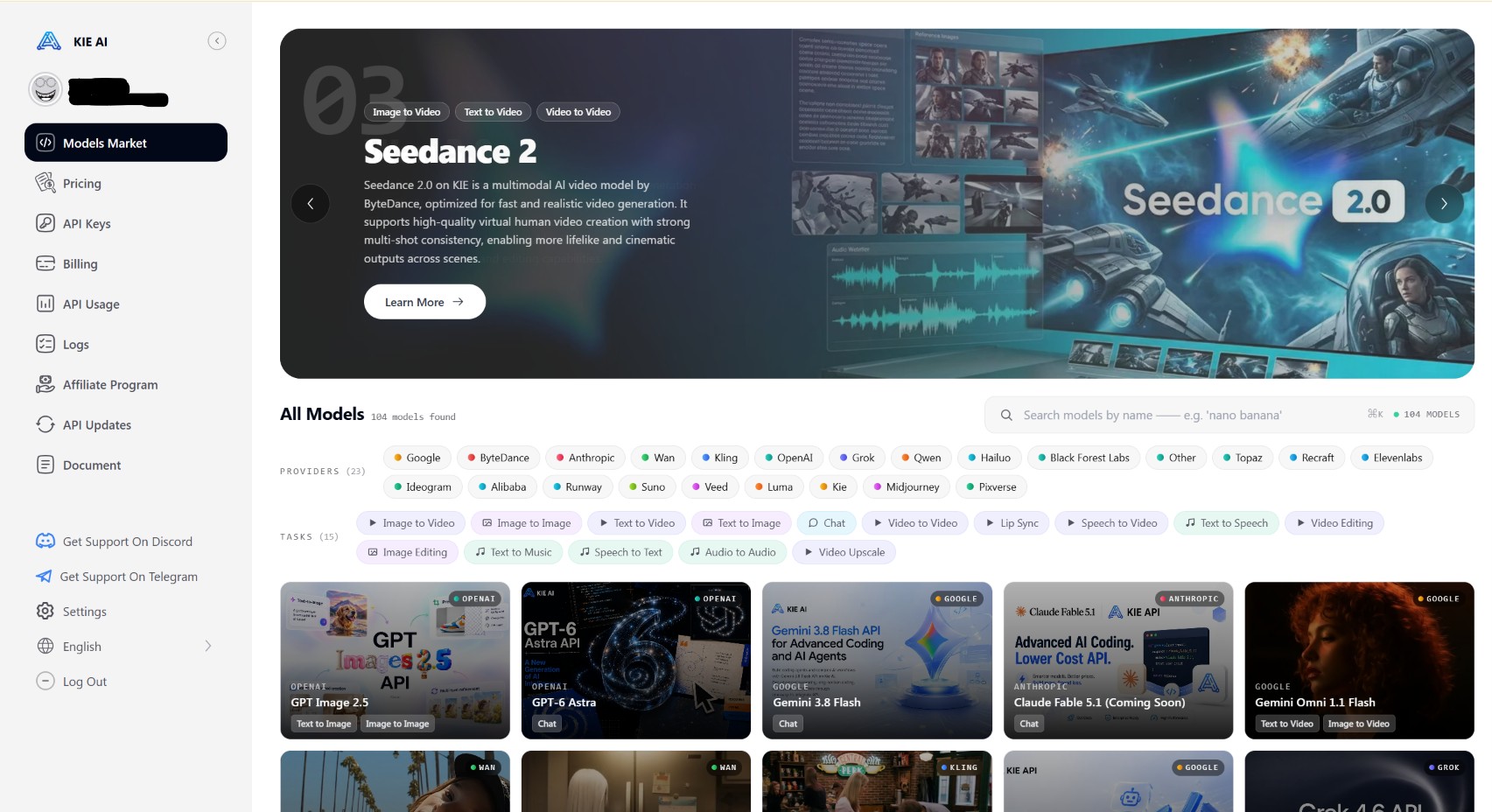Image resolution: width=1492 pixels, height=812 pixels.
Task: Toggle Runway provider filter
Action: click(577, 486)
